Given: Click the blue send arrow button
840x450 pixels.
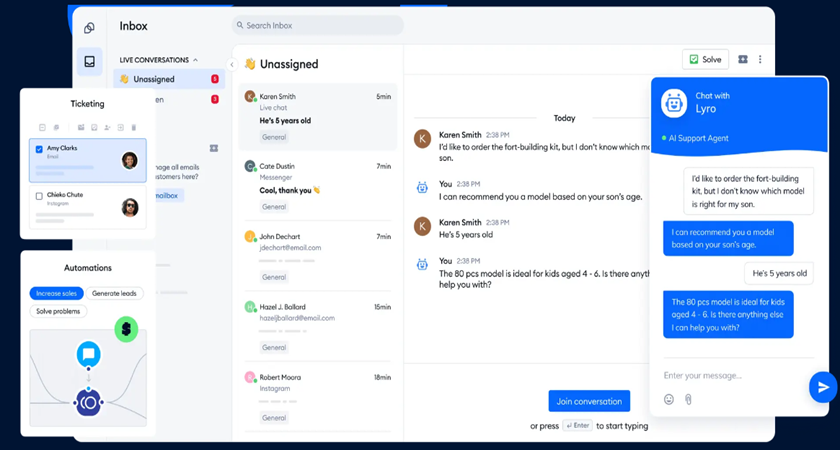Looking at the screenshot, I should tap(823, 387).
